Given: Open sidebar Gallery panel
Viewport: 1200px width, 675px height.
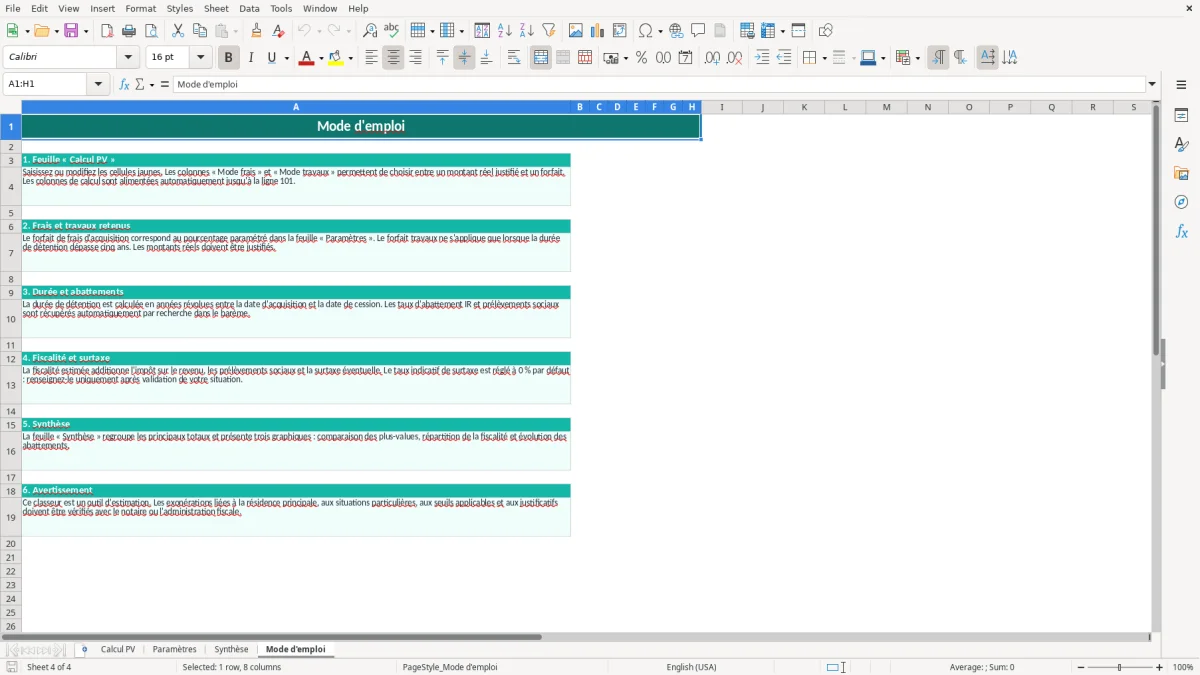Looking at the screenshot, I should click(x=1181, y=173).
